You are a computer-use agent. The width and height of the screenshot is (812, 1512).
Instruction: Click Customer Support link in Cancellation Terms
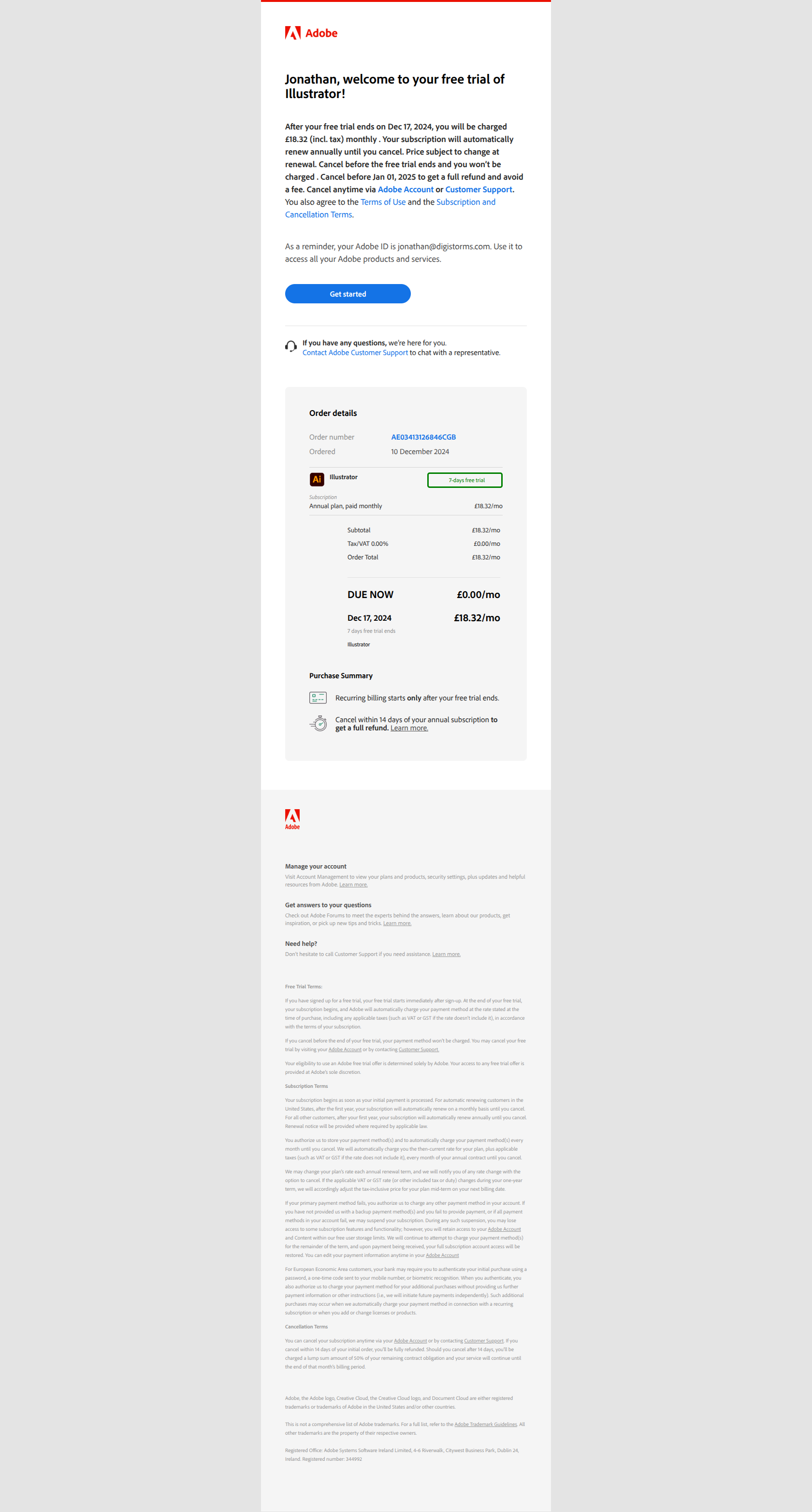484,1341
